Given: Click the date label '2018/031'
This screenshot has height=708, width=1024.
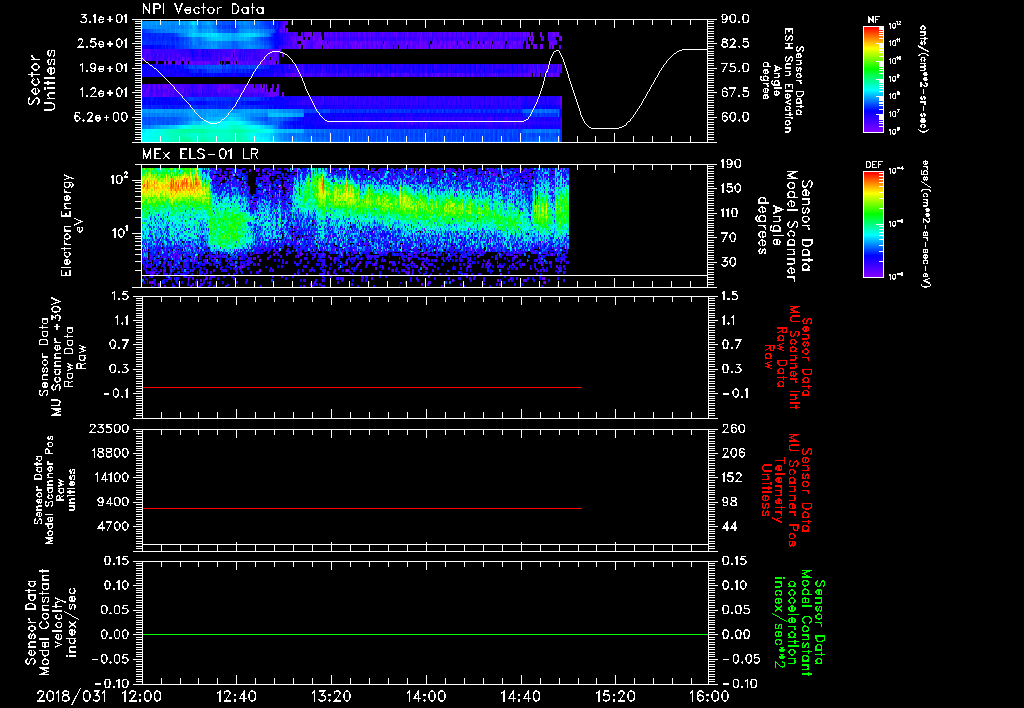Looking at the screenshot, I should pos(71,696).
